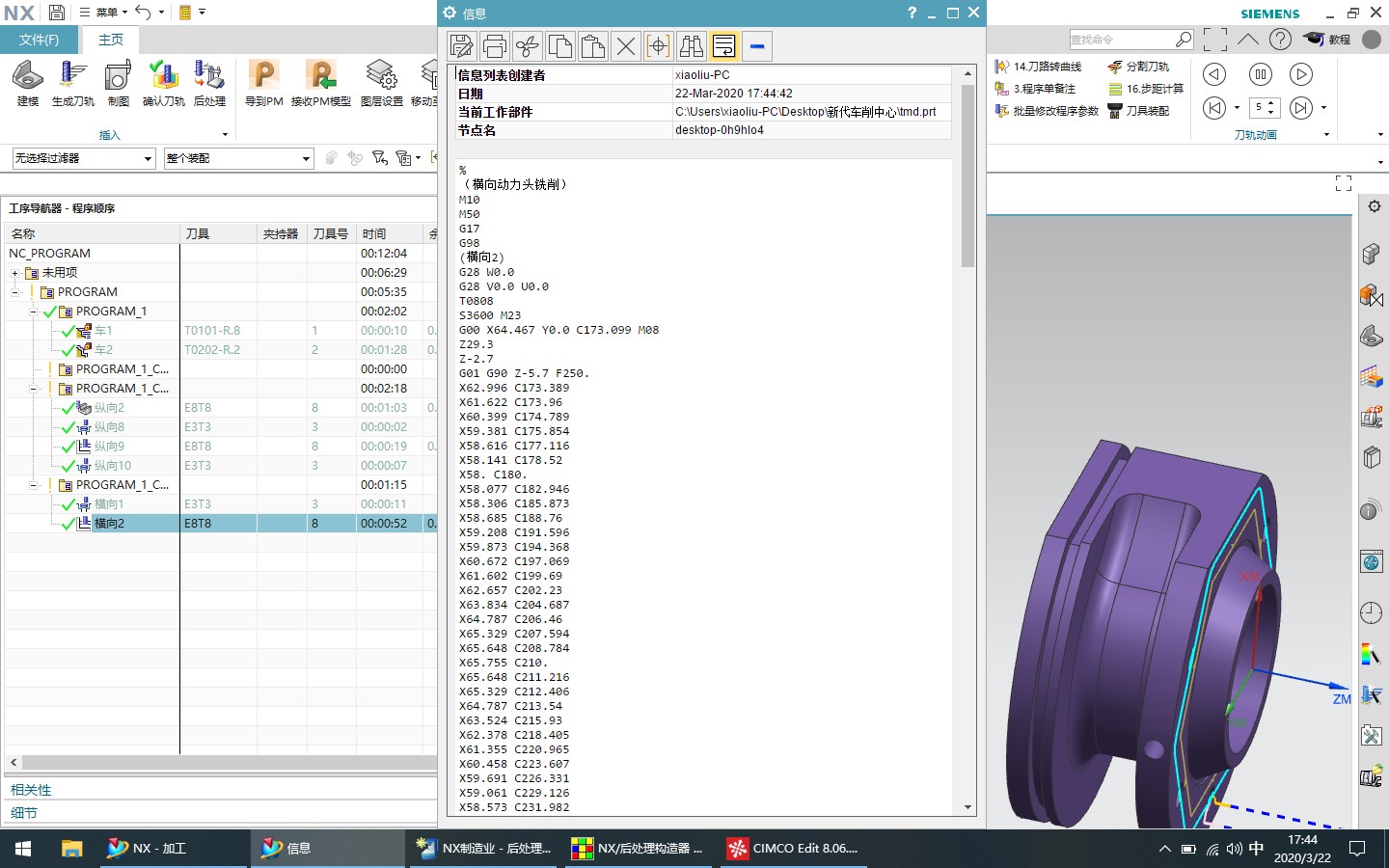Click 3.程序单备注 command
This screenshot has width=1389, height=868.
point(1035,89)
